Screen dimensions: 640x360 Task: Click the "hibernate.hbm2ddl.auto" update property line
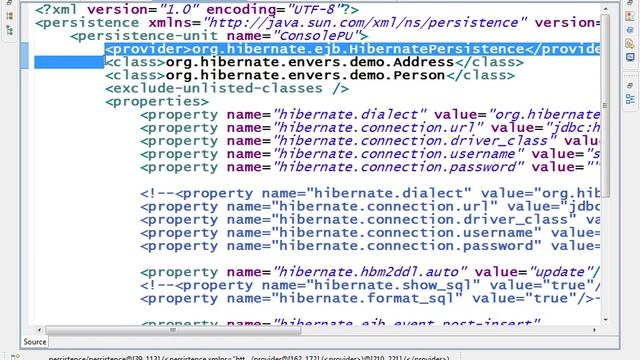tap(370, 272)
